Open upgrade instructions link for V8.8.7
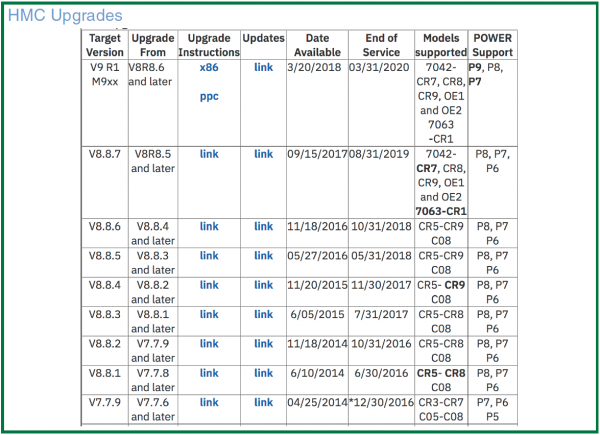 [208, 154]
